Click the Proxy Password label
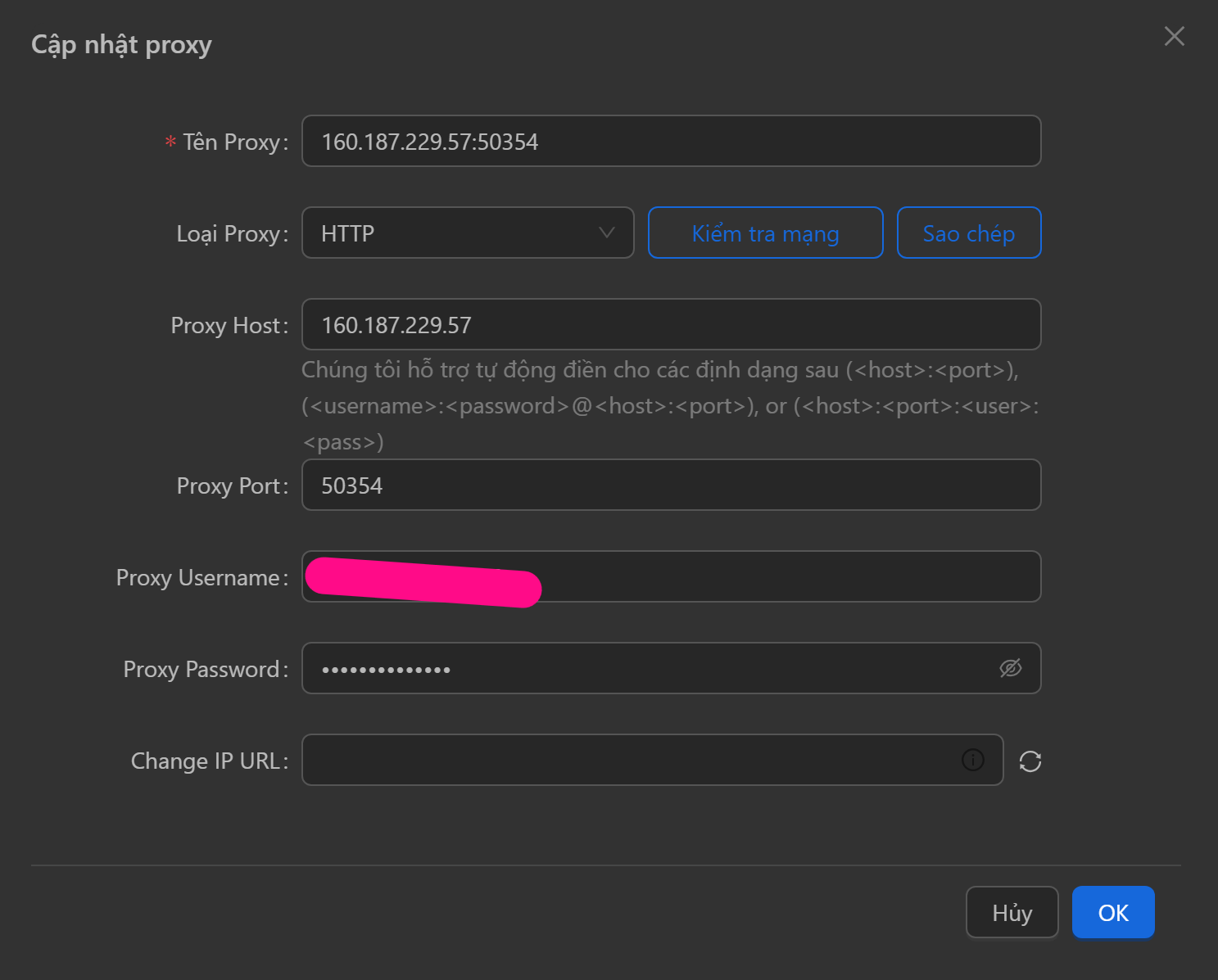 [205, 669]
